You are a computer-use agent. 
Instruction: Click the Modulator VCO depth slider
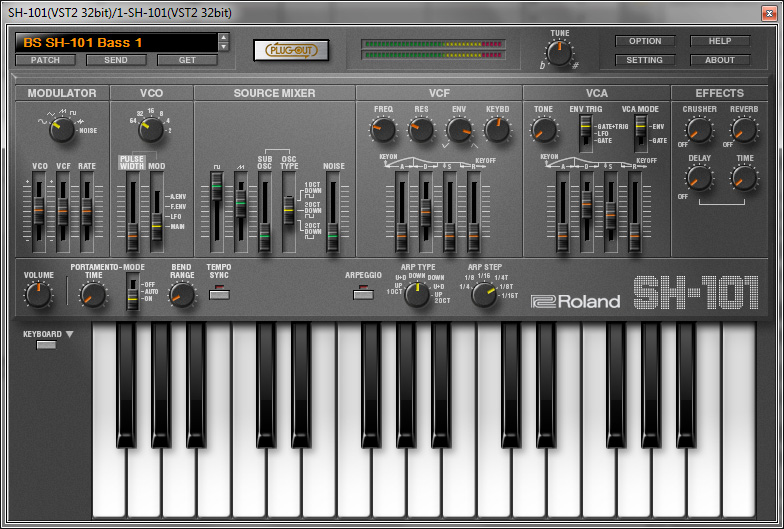38,212
